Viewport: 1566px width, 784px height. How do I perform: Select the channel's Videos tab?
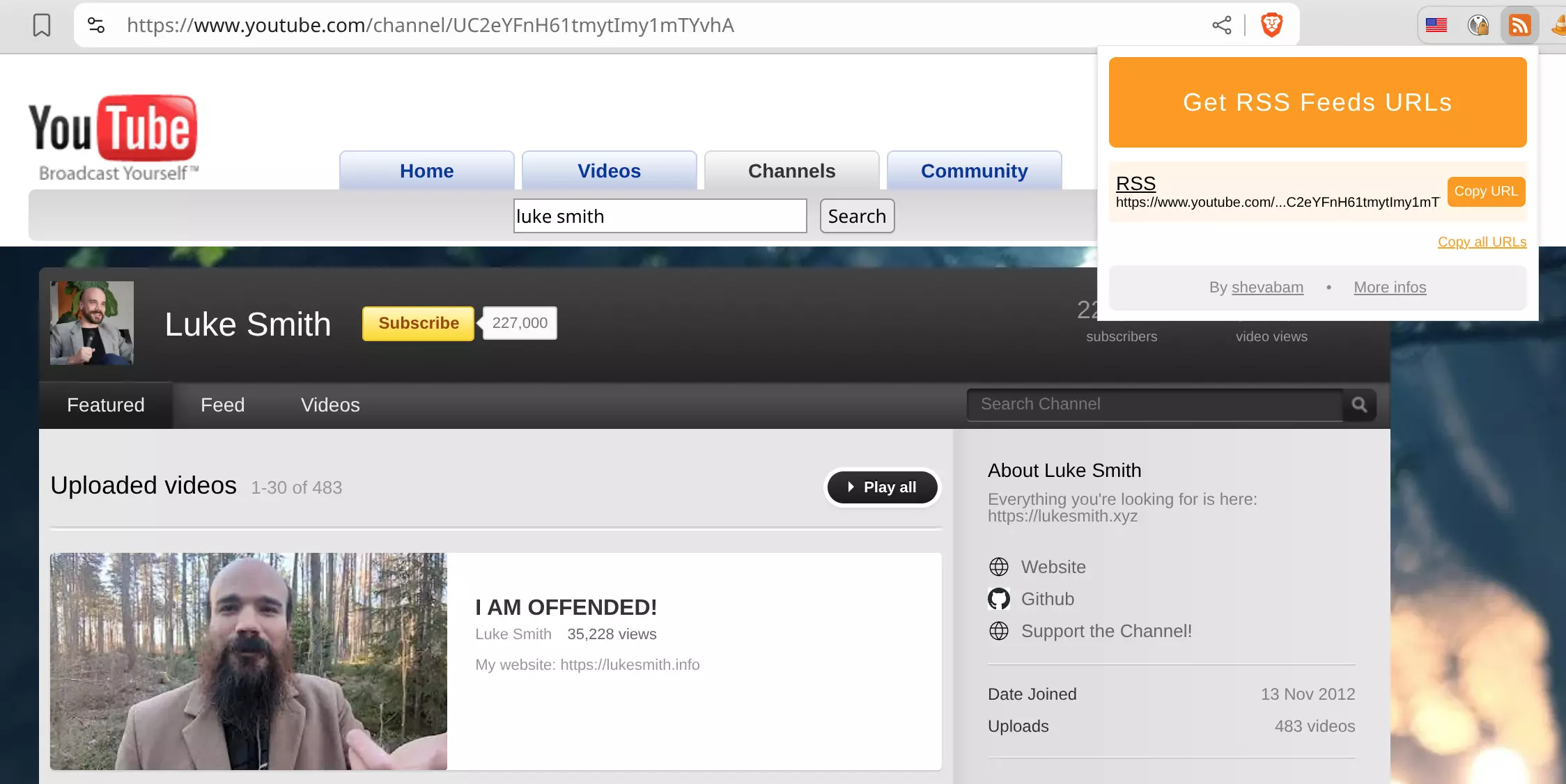[x=330, y=405]
